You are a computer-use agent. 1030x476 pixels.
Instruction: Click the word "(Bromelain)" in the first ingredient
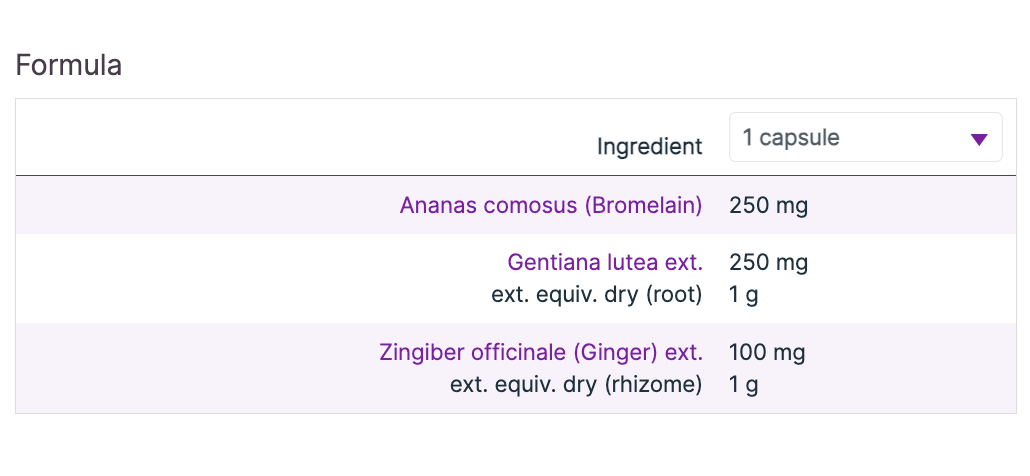pos(644,206)
